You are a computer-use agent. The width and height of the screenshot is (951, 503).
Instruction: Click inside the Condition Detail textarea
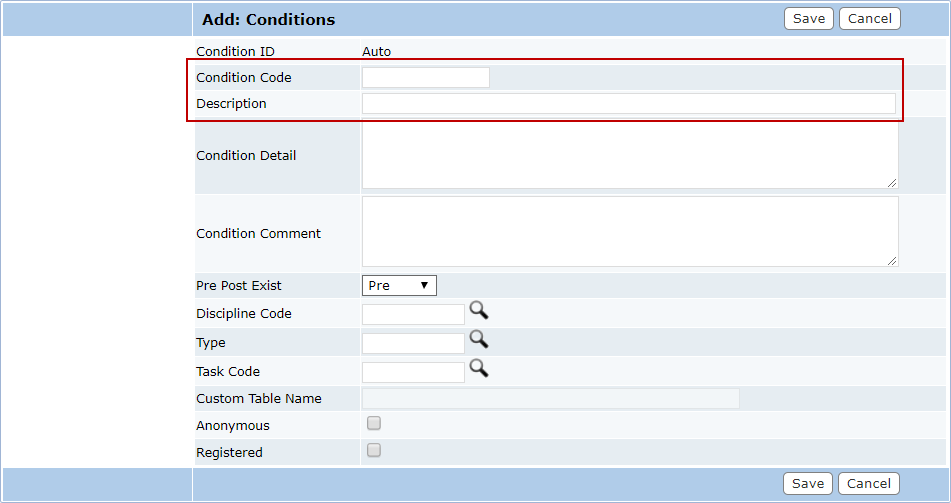[x=630, y=155]
